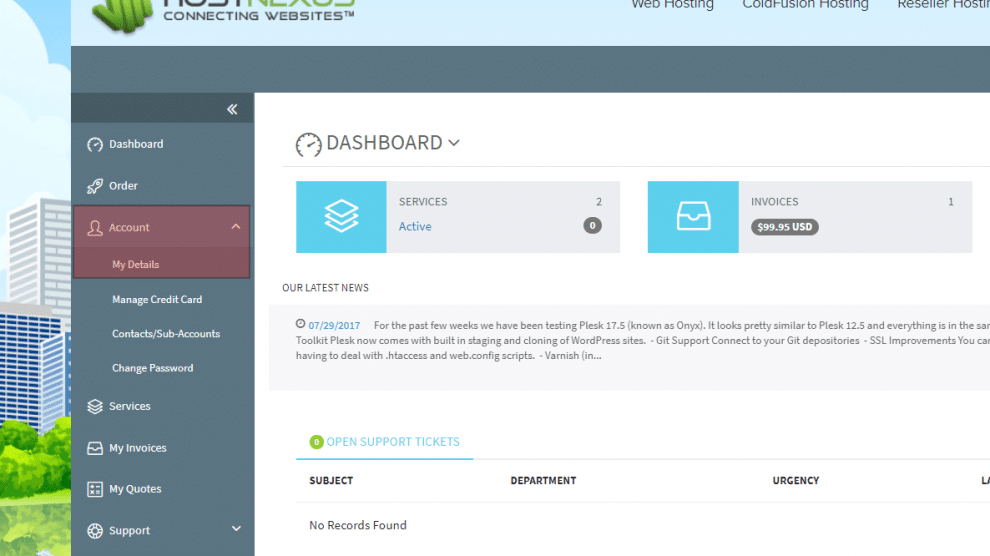The image size is (990, 556).
Task: Select the Open Support Tickets tab
Action: coord(385,442)
